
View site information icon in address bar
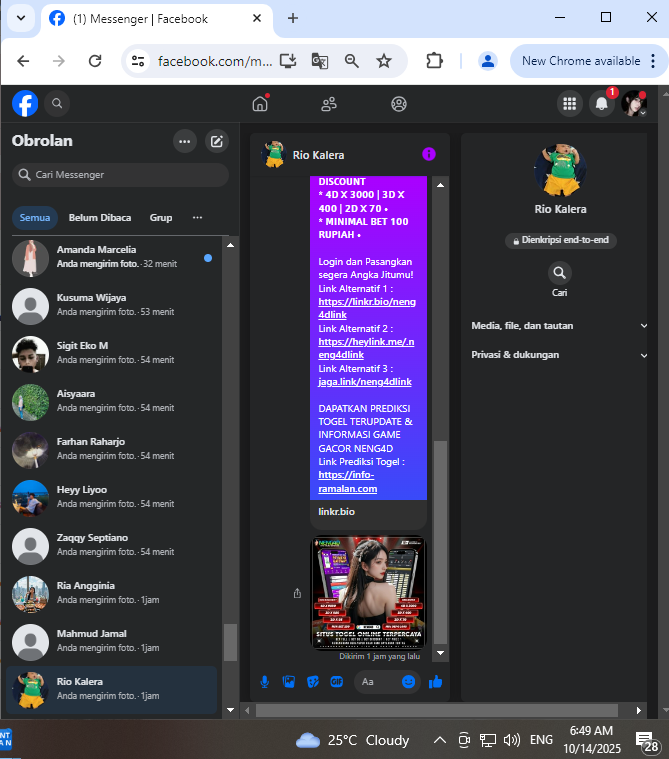click(138, 61)
